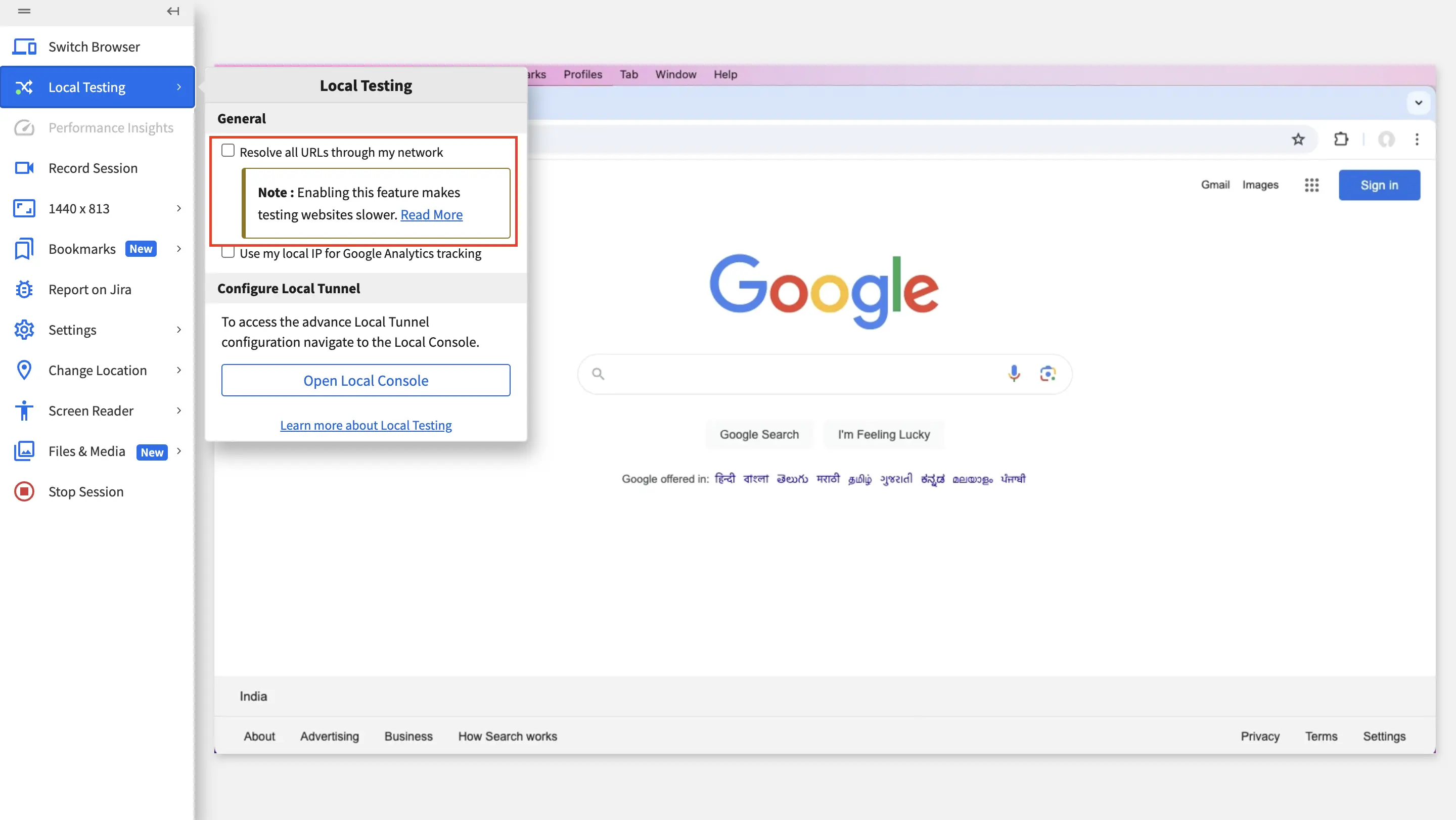Open the Google footer Settings link

(x=1384, y=737)
